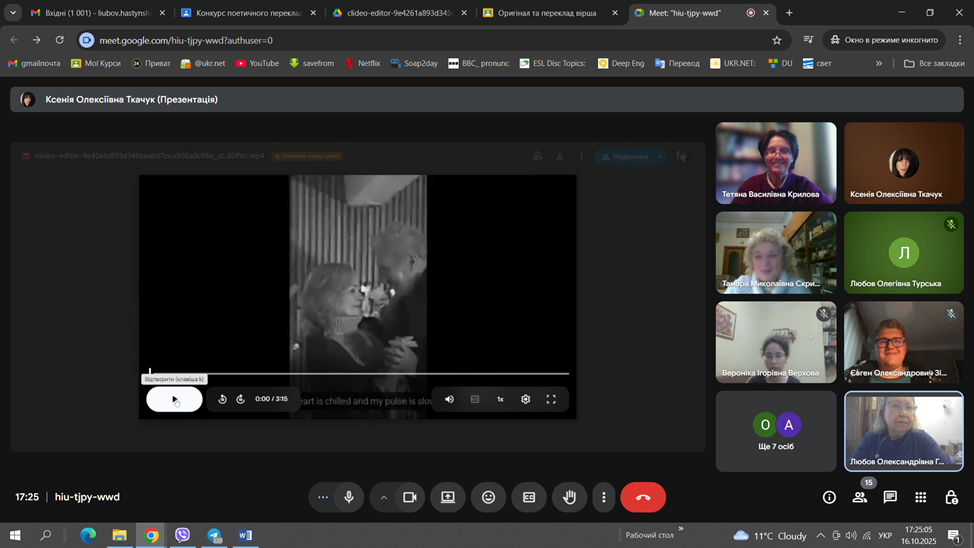This screenshot has height=548, width=974.
Task: Open the emoji reactions panel
Action: click(x=488, y=497)
